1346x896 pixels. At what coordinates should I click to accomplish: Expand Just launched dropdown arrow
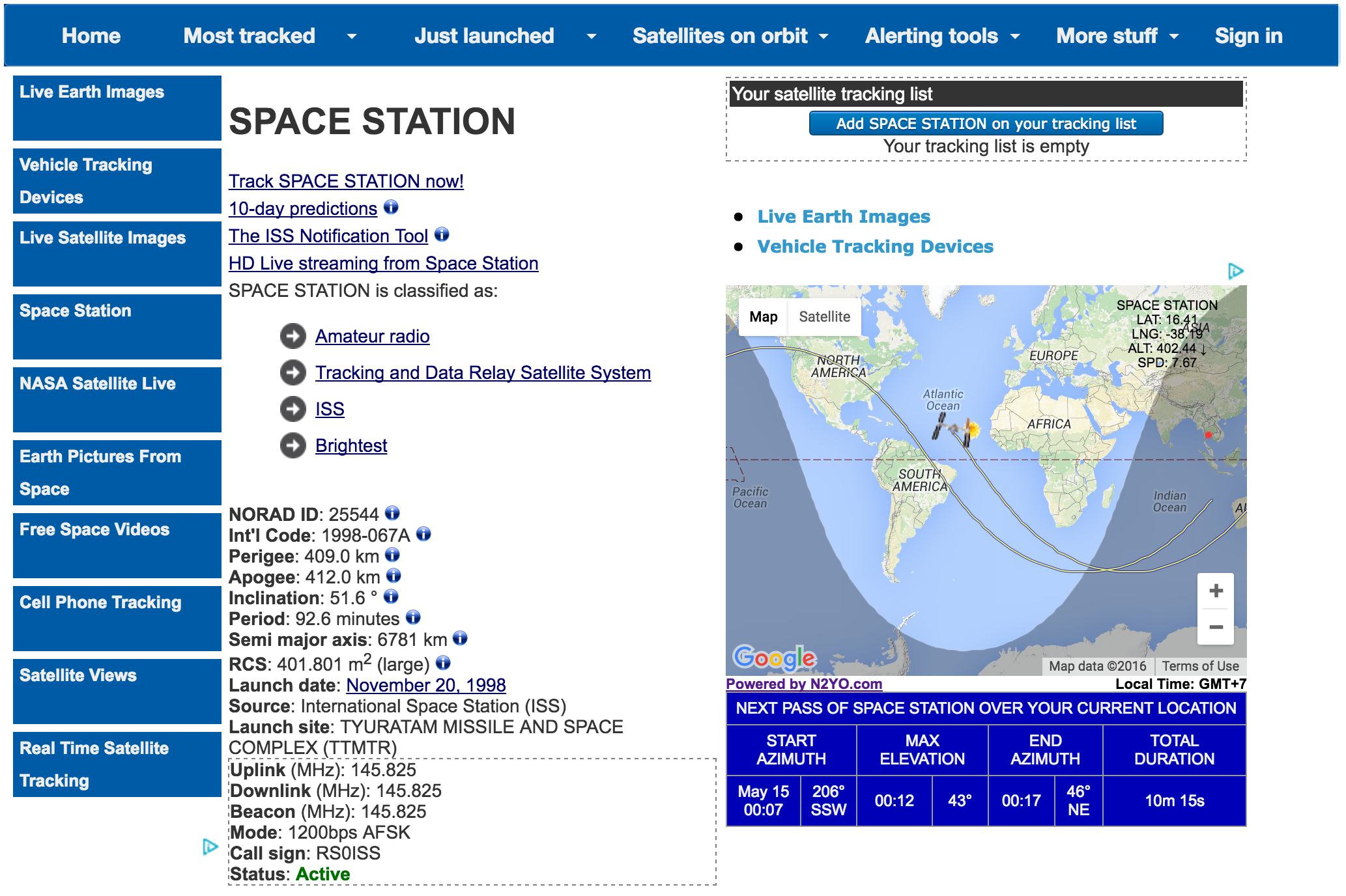point(592,36)
